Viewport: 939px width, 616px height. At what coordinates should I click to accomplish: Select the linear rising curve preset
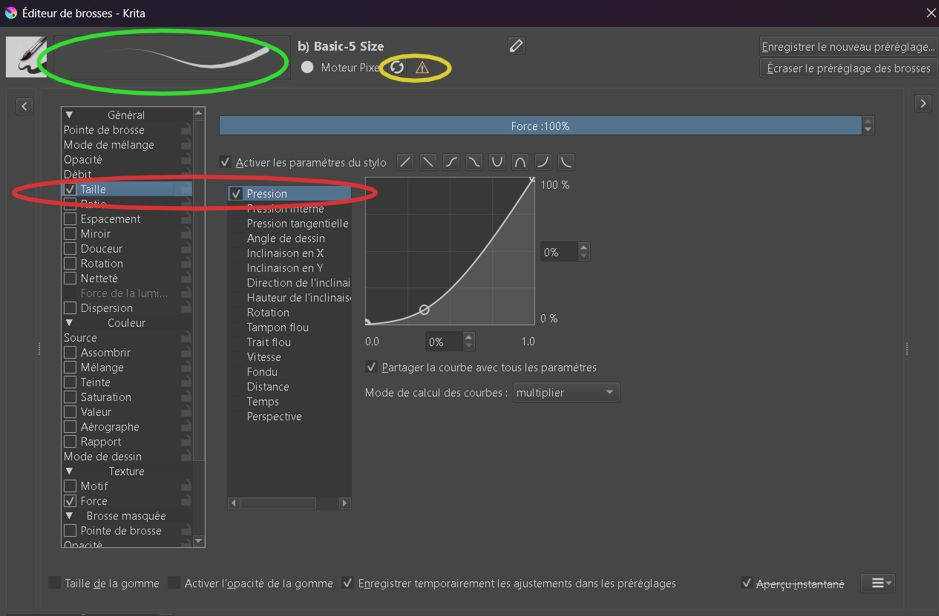coord(405,162)
